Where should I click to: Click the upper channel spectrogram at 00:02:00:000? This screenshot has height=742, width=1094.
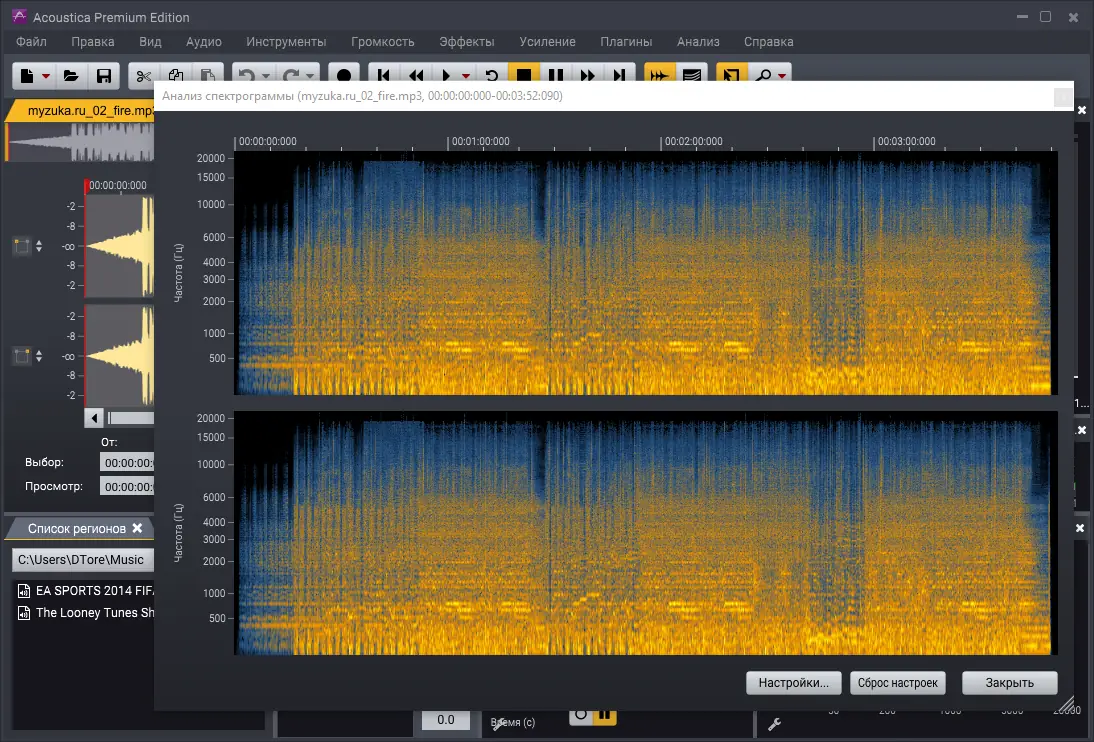661,273
